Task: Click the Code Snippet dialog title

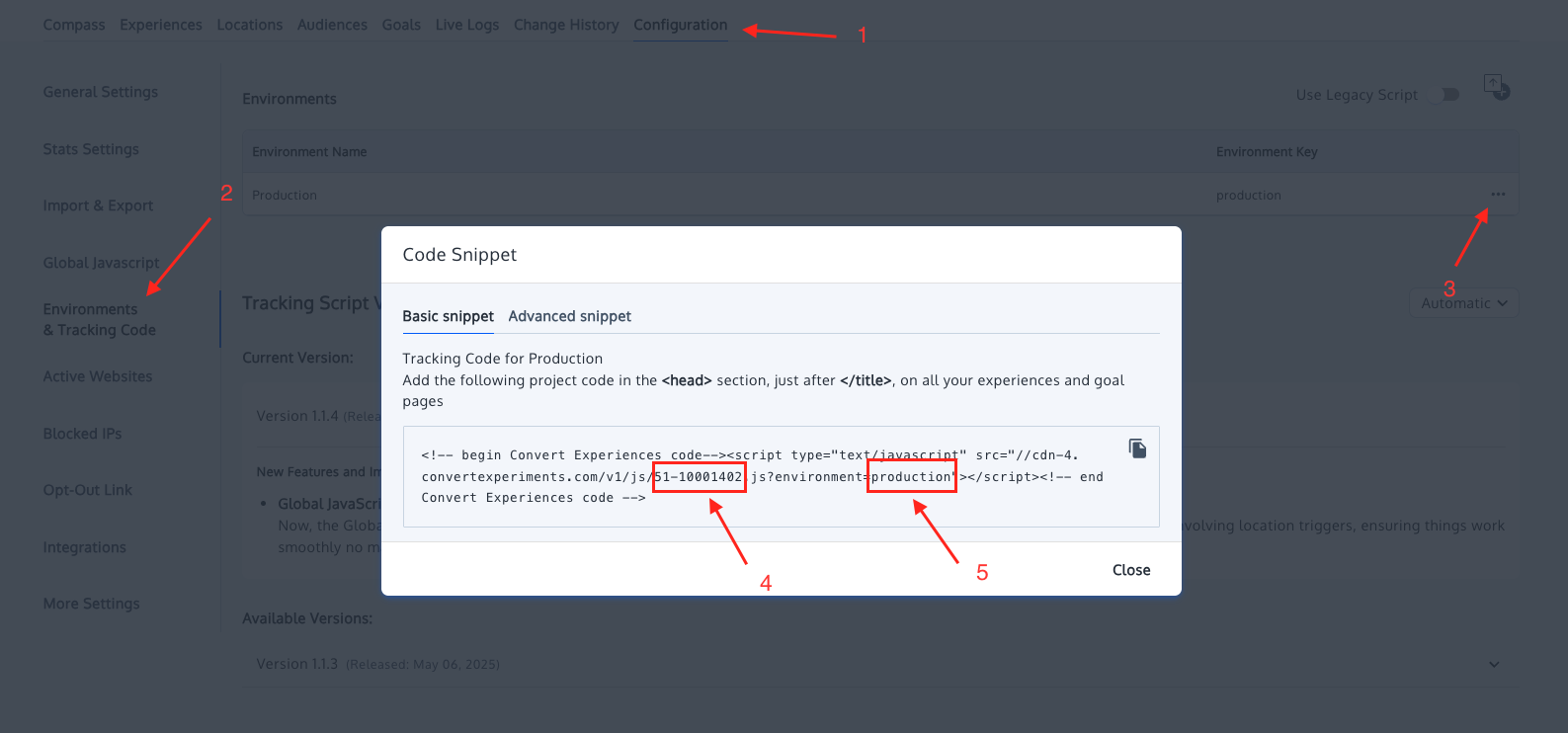Action: (x=459, y=255)
